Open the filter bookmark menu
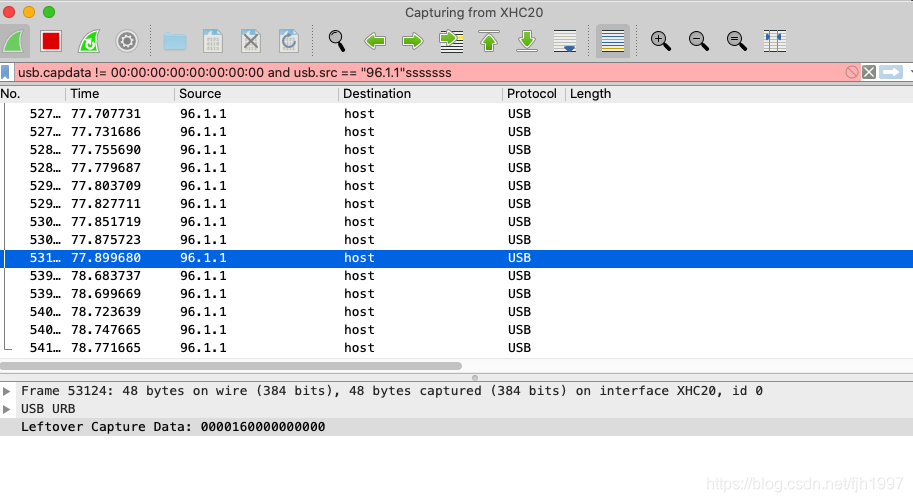Viewport: 913px width, 502px height. click(6, 72)
